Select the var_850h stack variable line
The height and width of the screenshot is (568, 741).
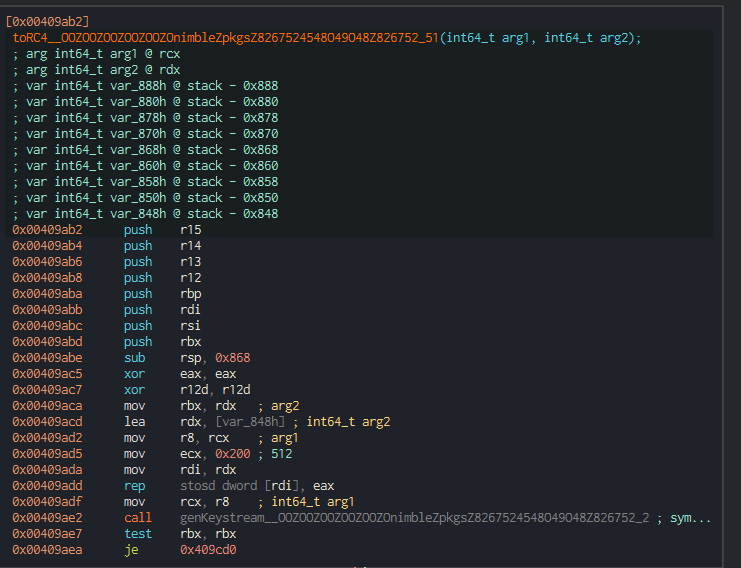pyautogui.click(x=145, y=198)
